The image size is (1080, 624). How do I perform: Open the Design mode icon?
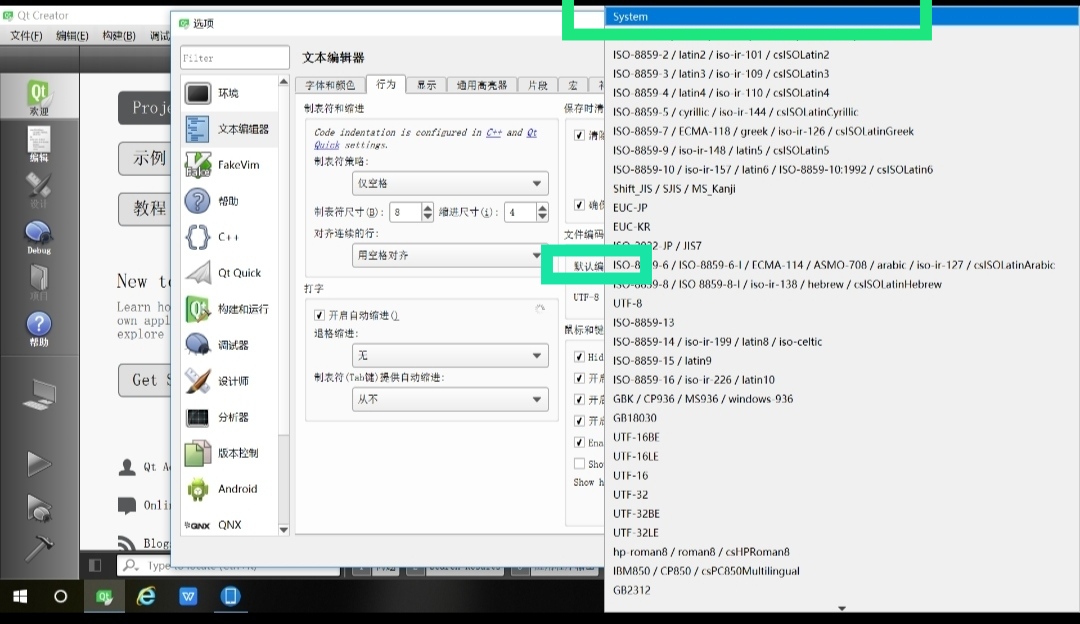(39, 190)
